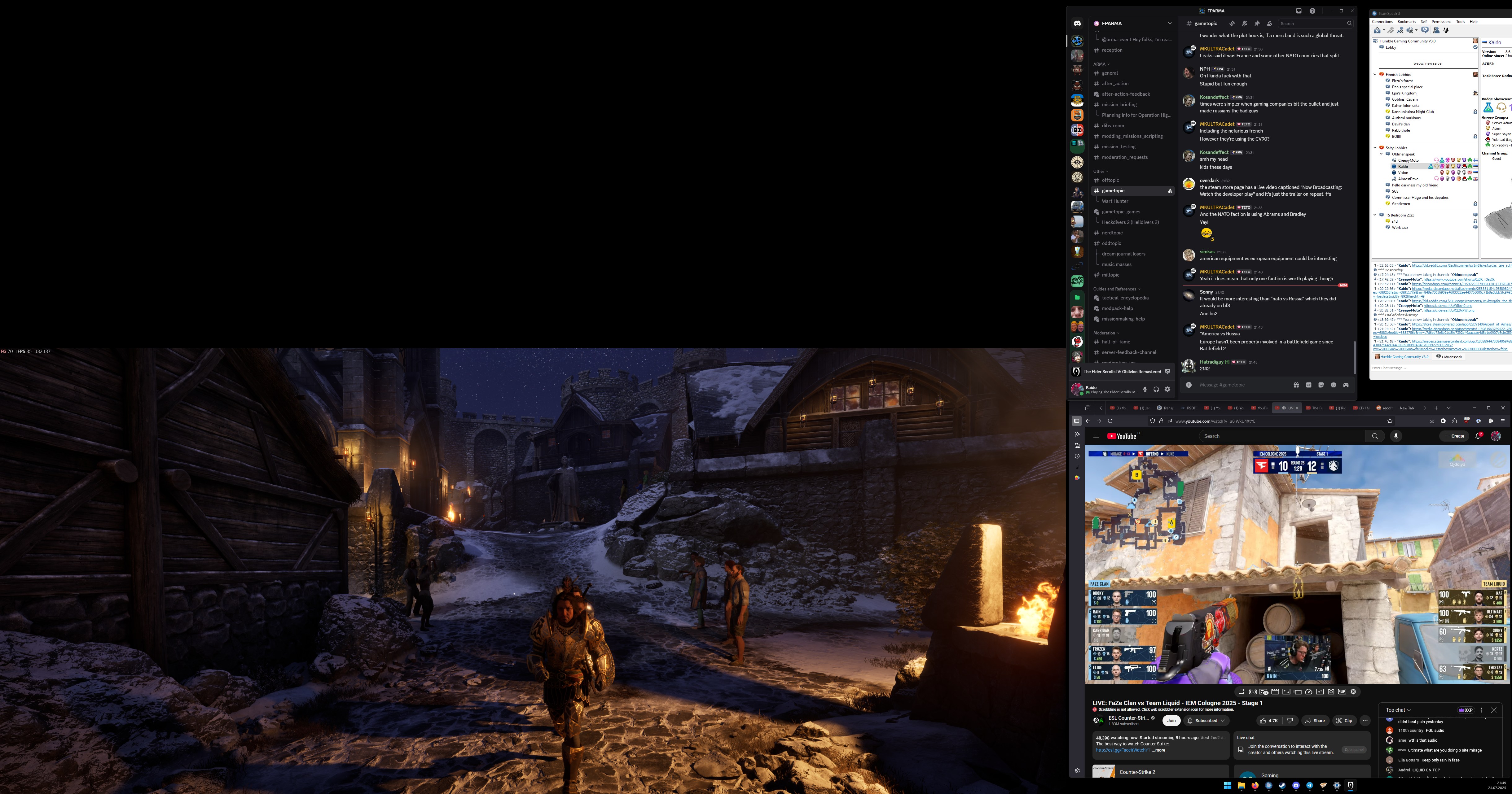Open Discord threads icon in gametopic header
Screen dimensions: 1512x794
(1231, 24)
